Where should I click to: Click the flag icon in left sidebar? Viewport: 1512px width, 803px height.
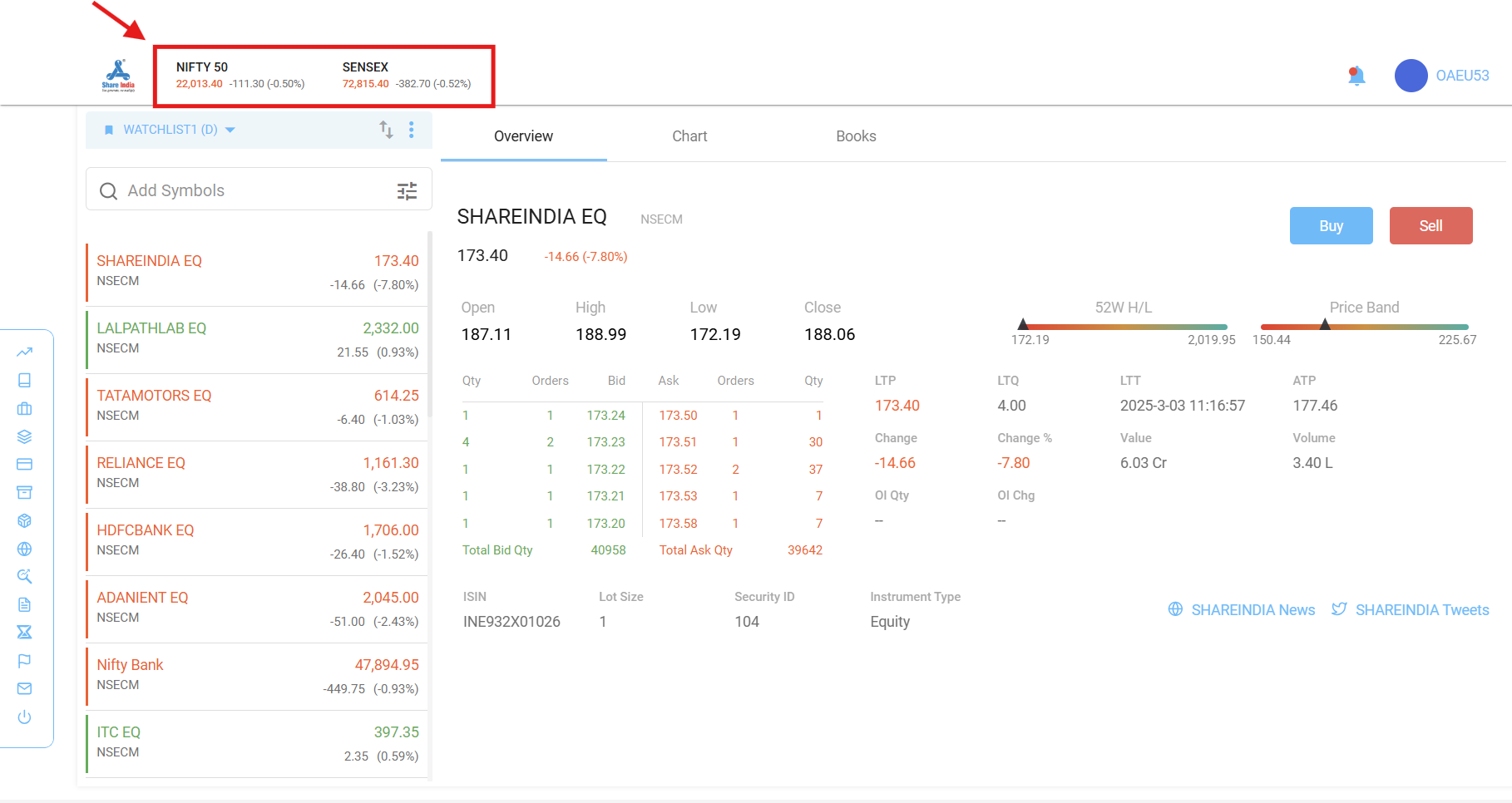pos(24,661)
